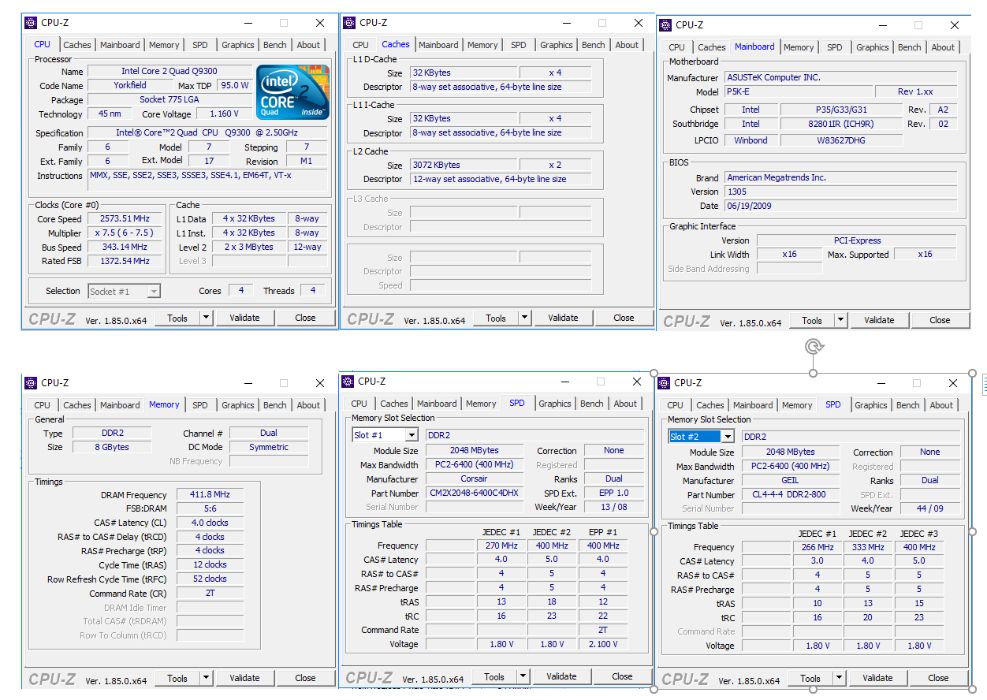The height and width of the screenshot is (700, 987).
Task: Click the Winbond LPCIO vendor field
Action: point(750,140)
